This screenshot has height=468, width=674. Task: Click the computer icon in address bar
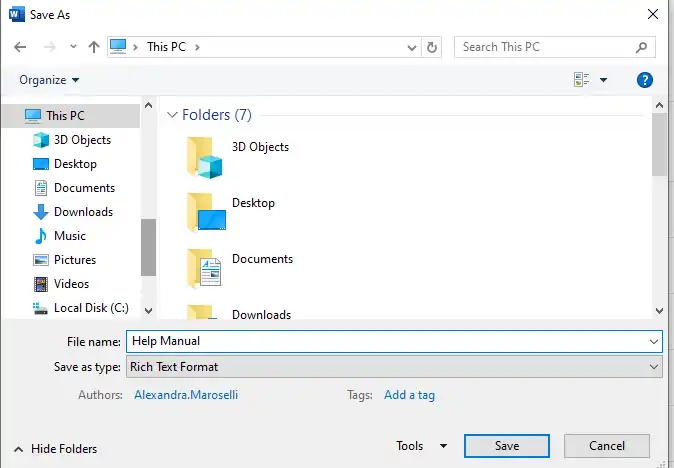[118, 46]
